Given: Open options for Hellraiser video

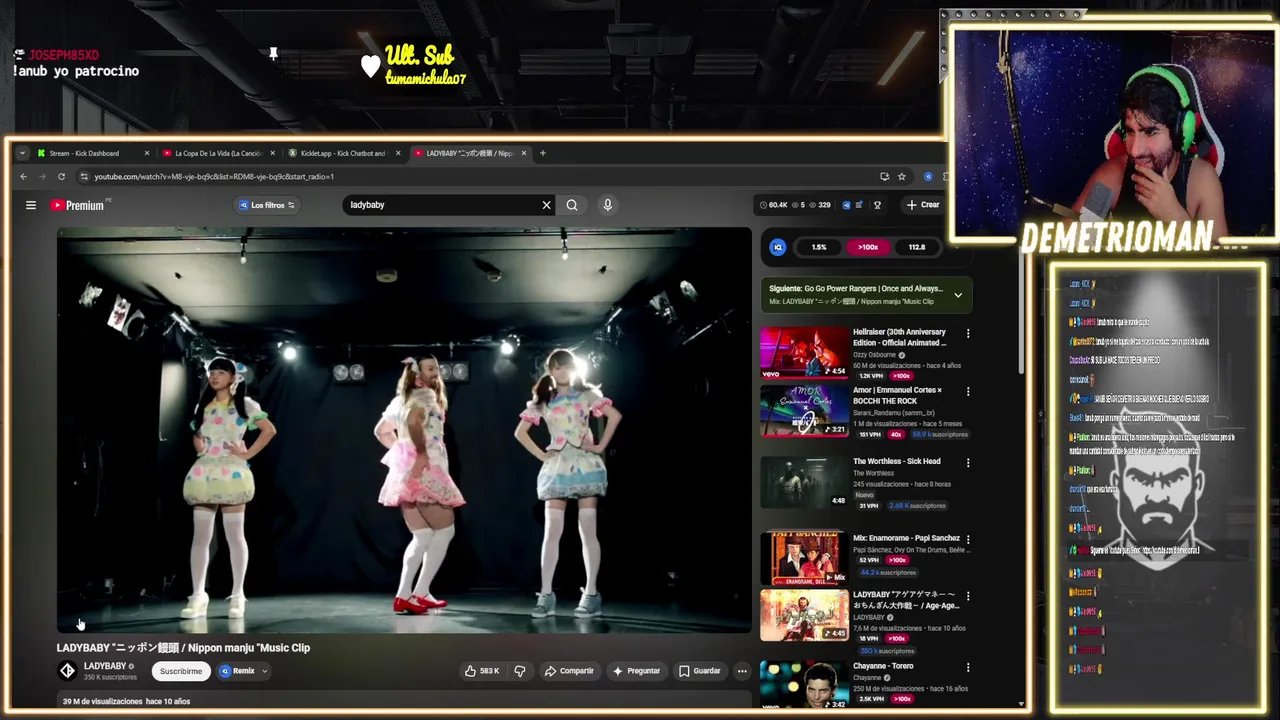Looking at the screenshot, I should (x=967, y=333).
